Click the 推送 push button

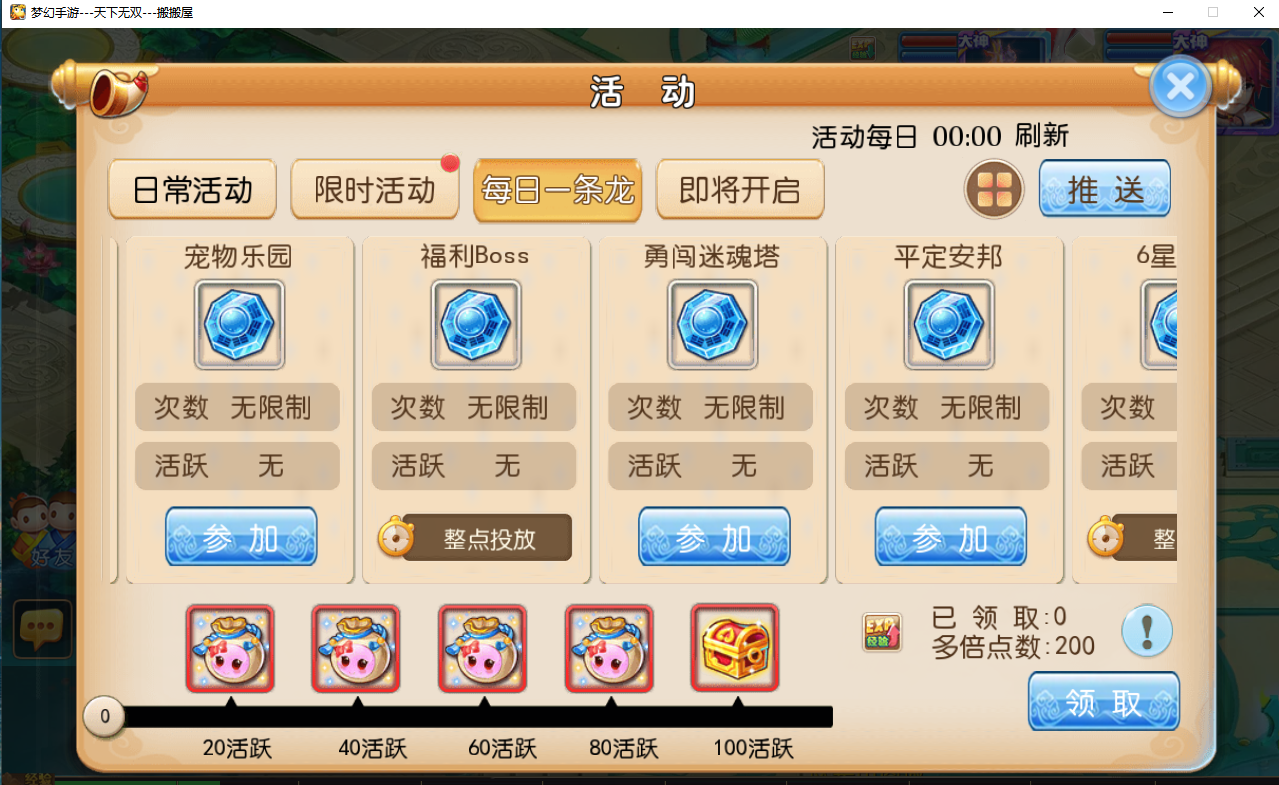click(1105, 188)
